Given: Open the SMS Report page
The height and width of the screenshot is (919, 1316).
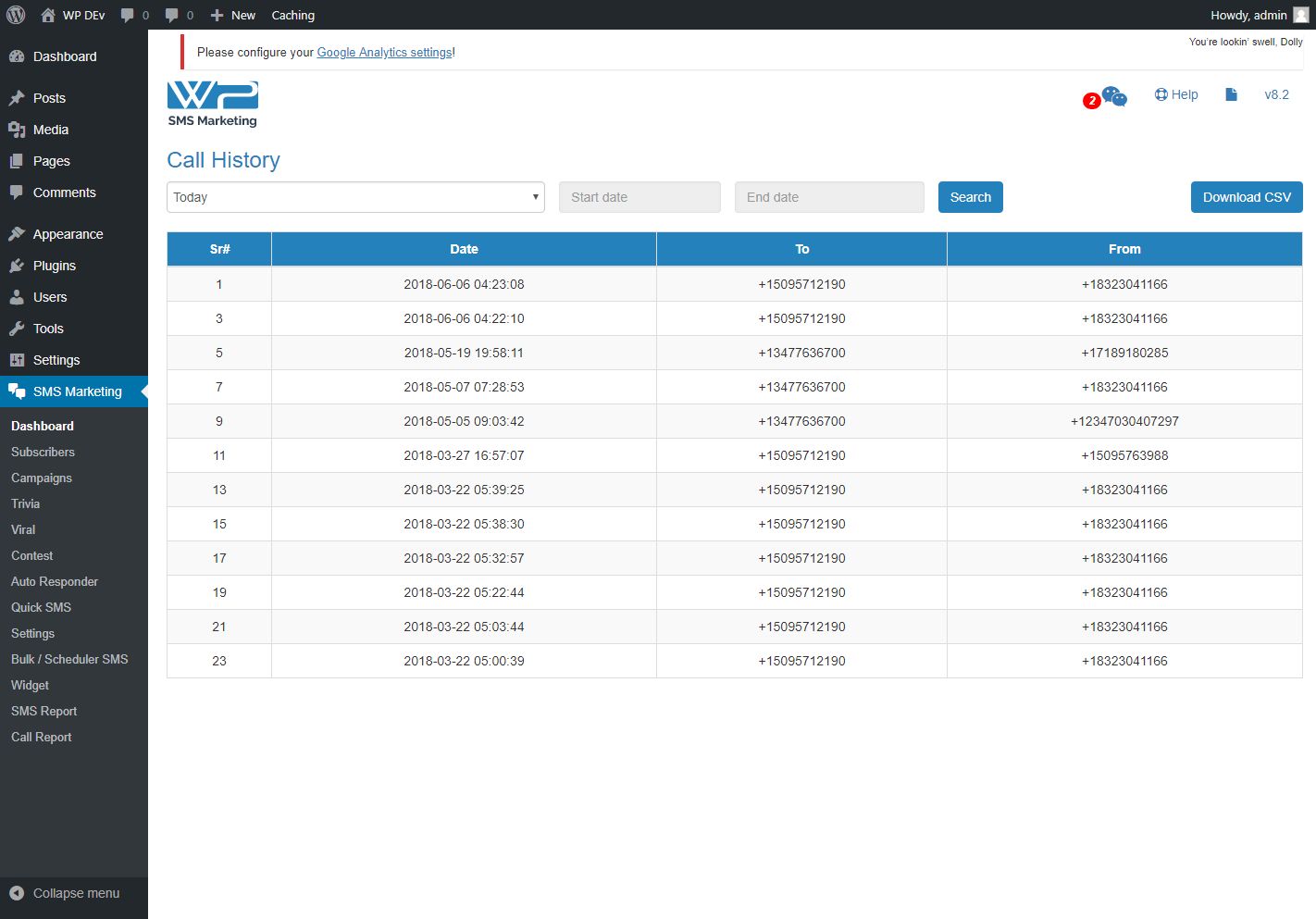Looking at the screenshot, I should point(44,711).
